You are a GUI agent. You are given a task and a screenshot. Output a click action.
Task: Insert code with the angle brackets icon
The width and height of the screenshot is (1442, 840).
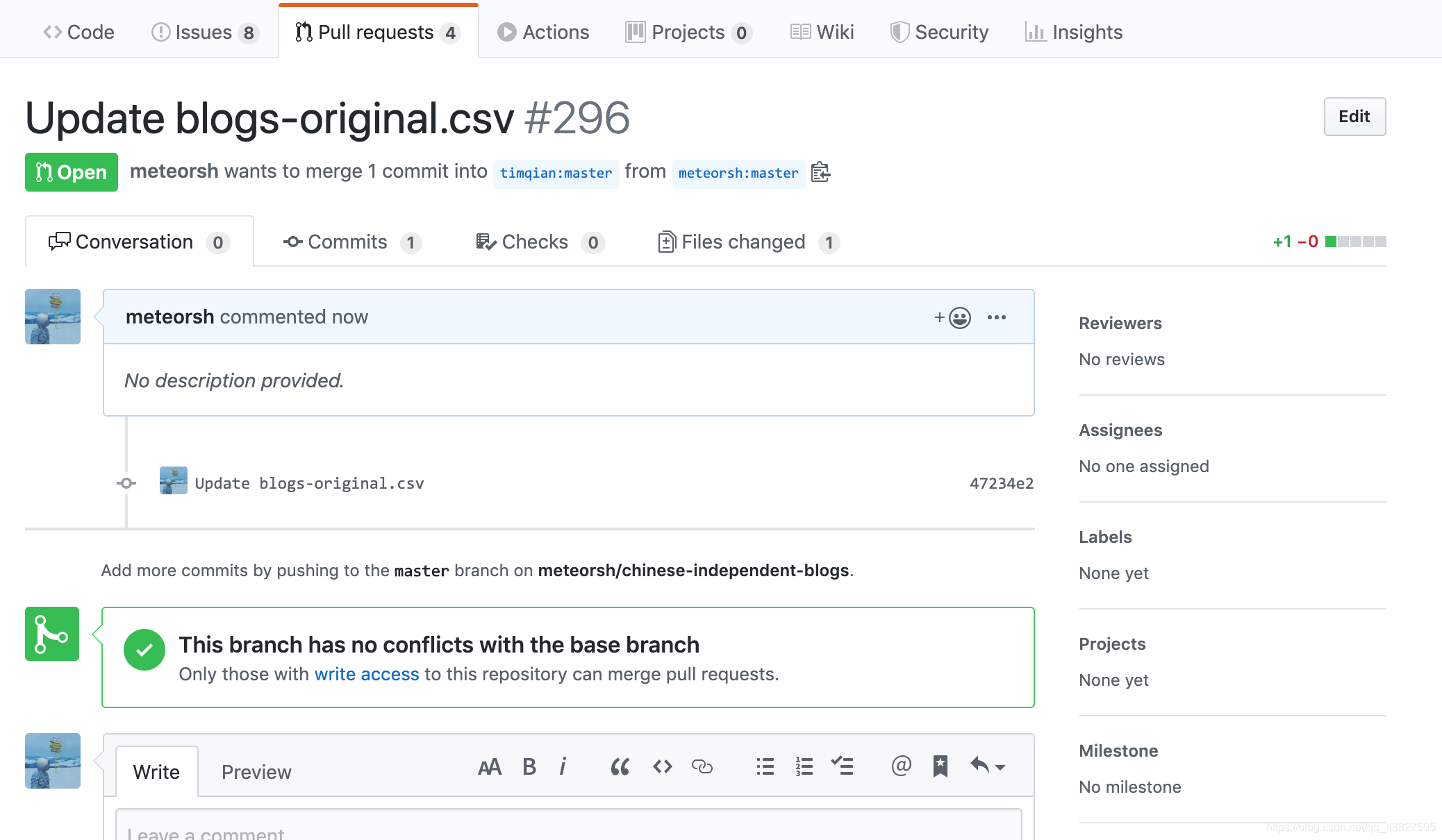(x=663, y=766)
